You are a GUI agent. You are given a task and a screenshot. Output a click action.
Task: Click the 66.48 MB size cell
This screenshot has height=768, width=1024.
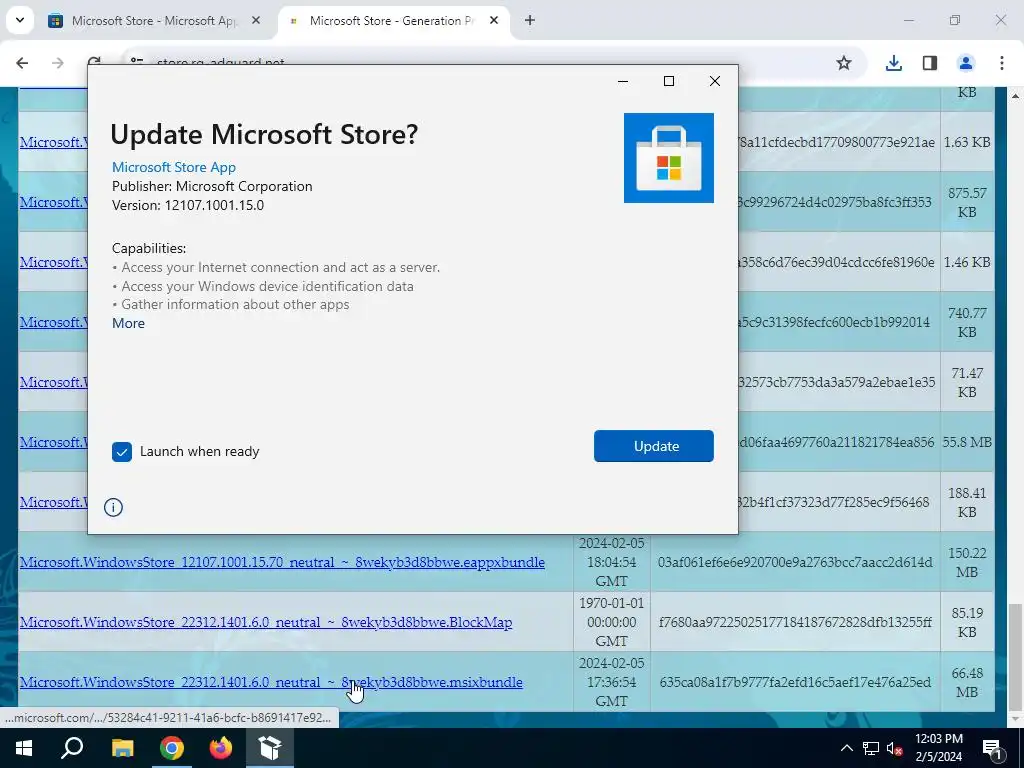(x=967, y=682)
